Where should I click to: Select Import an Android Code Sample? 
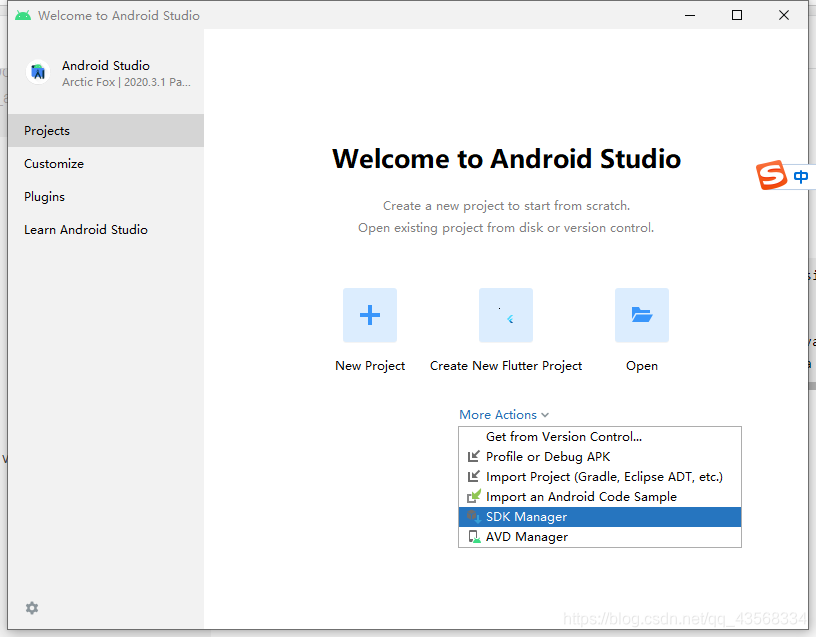[x=600, y=496]
